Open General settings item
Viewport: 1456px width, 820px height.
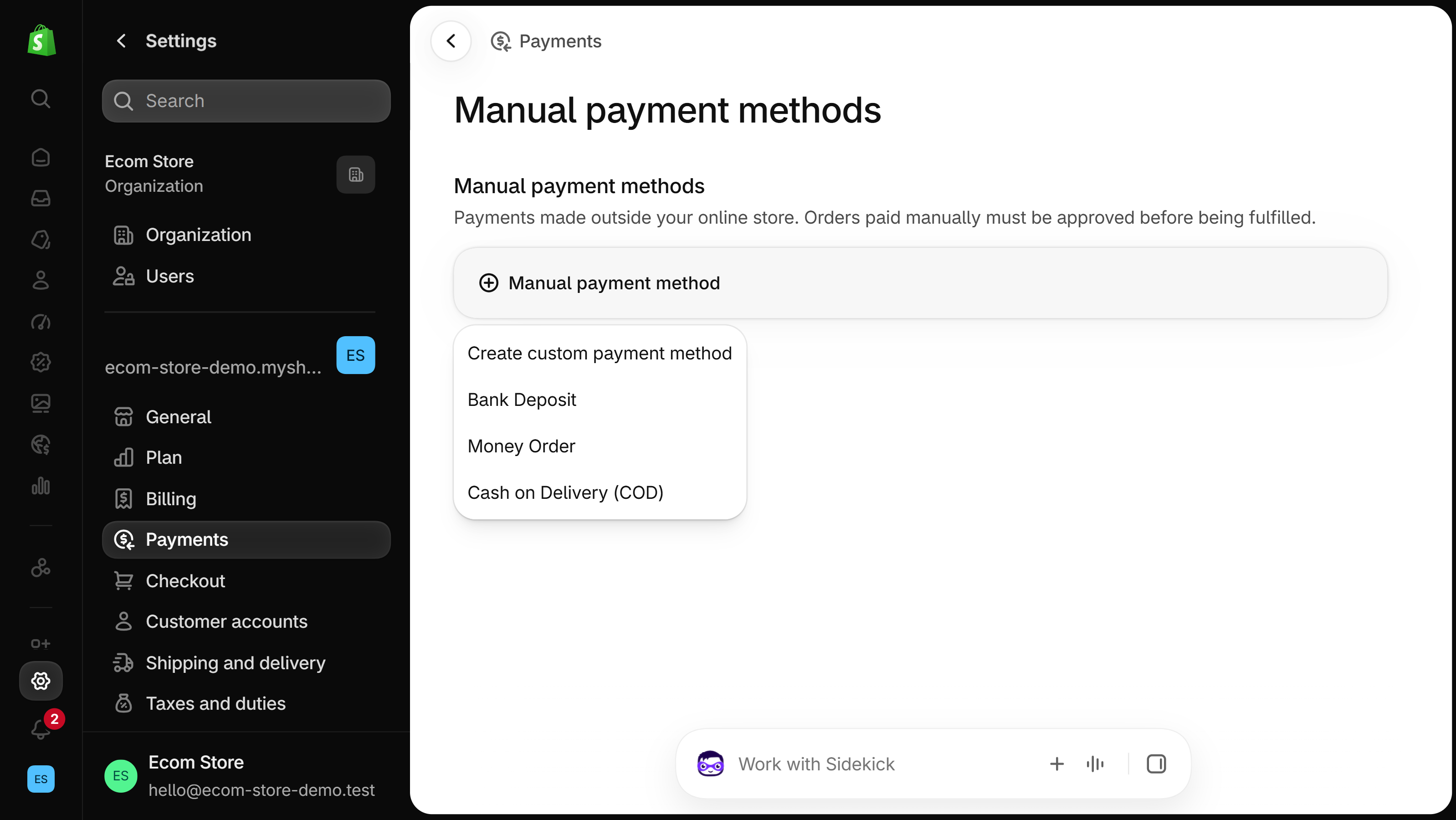click(x=246, y=416)
